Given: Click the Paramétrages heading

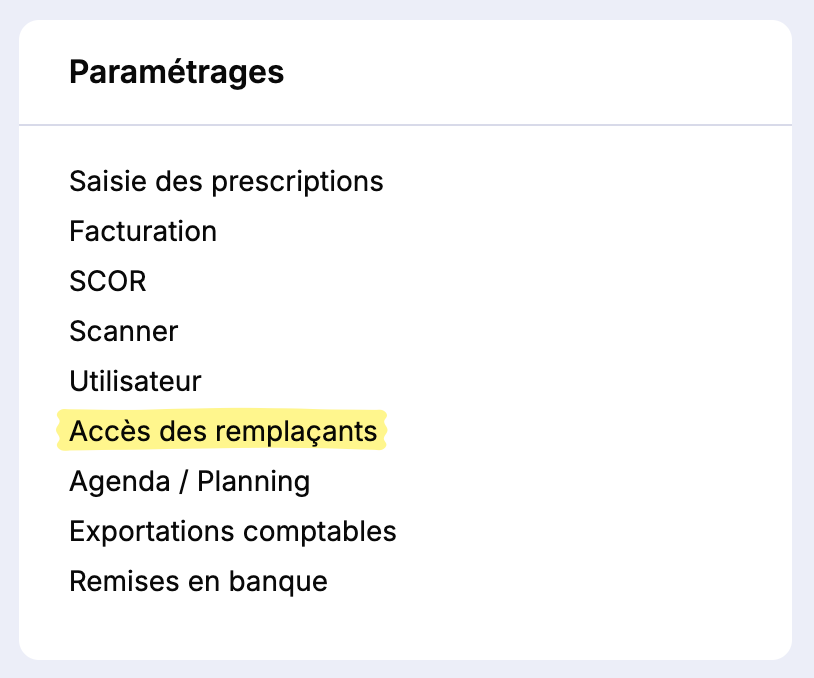Looking at the screenshot, I should coord(176,72).
